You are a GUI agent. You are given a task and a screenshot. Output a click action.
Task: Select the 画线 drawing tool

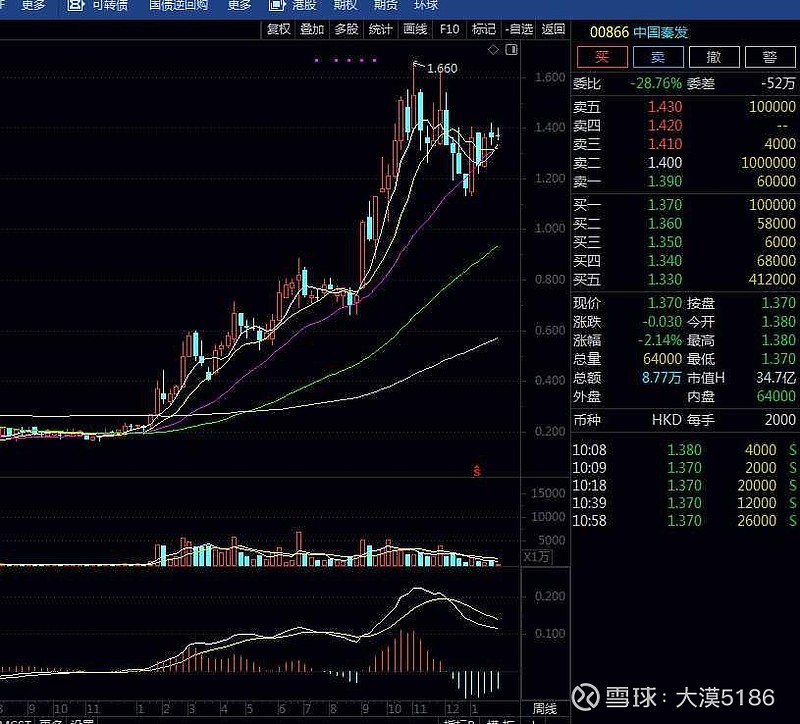point(415,30)
